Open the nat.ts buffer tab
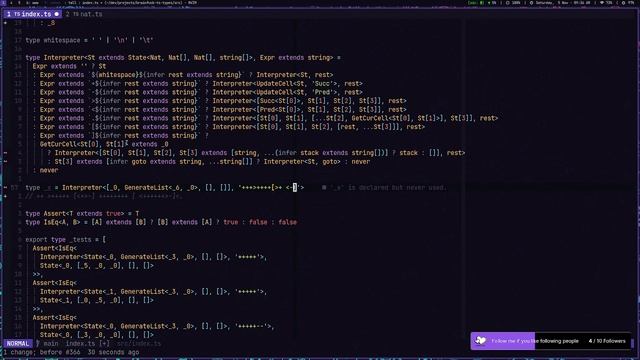 pyautogui.click(x=84, y=14)
